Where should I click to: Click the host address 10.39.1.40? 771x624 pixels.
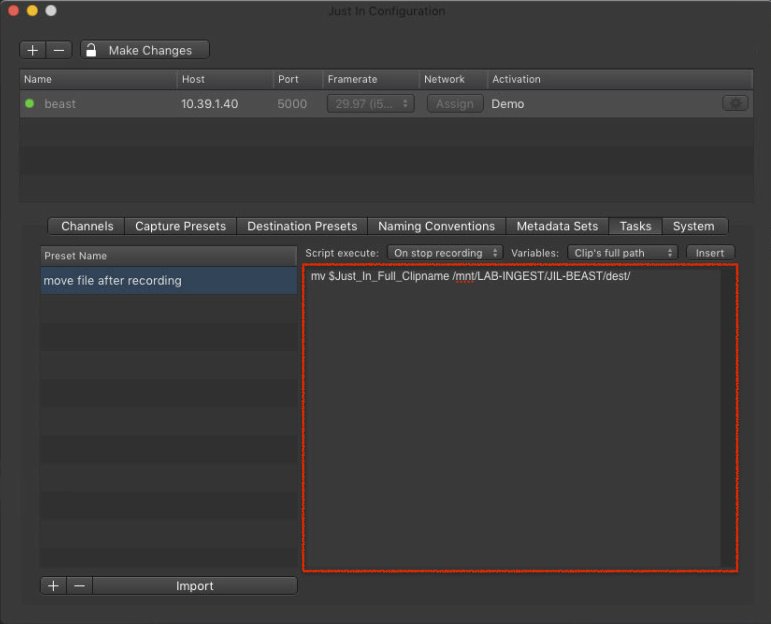[x=209, y=104]
